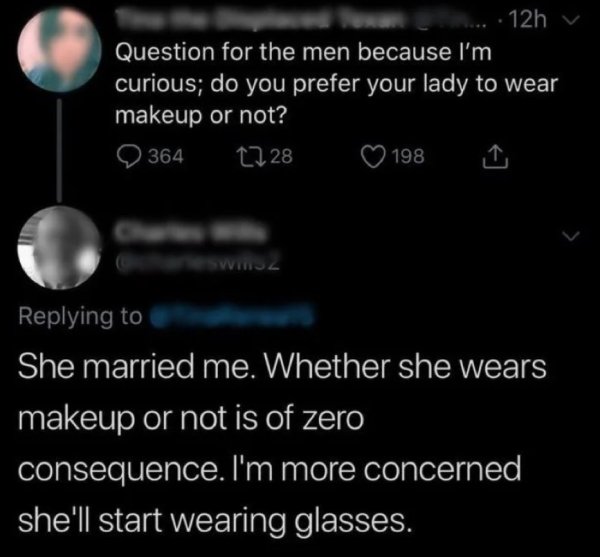Like the makeup question tweet via heart icon
600x557 pixels.
click(373, 156)
